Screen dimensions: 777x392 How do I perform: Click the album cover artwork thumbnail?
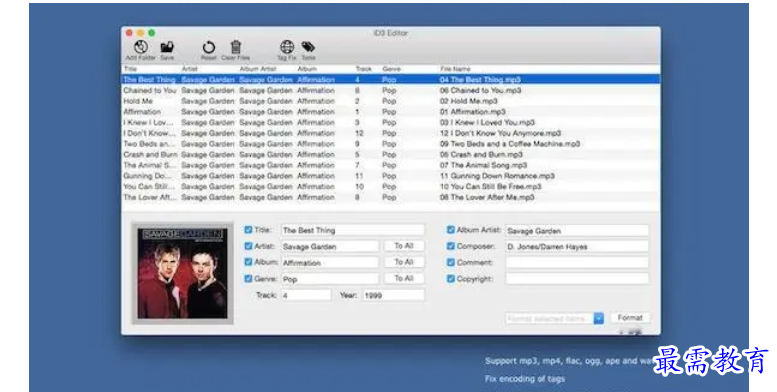point(182,273)
